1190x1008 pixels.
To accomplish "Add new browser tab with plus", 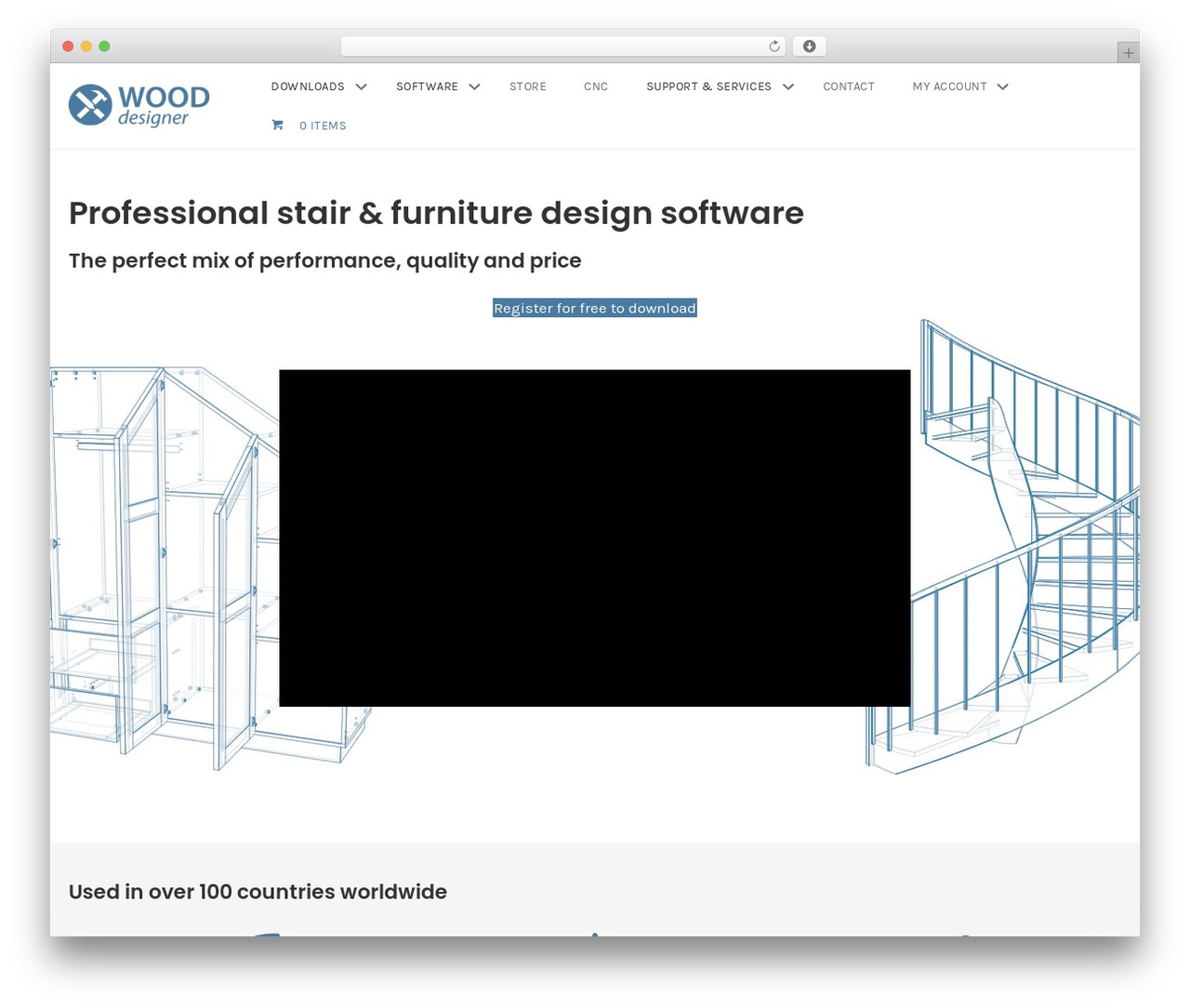I will 1128,53.
